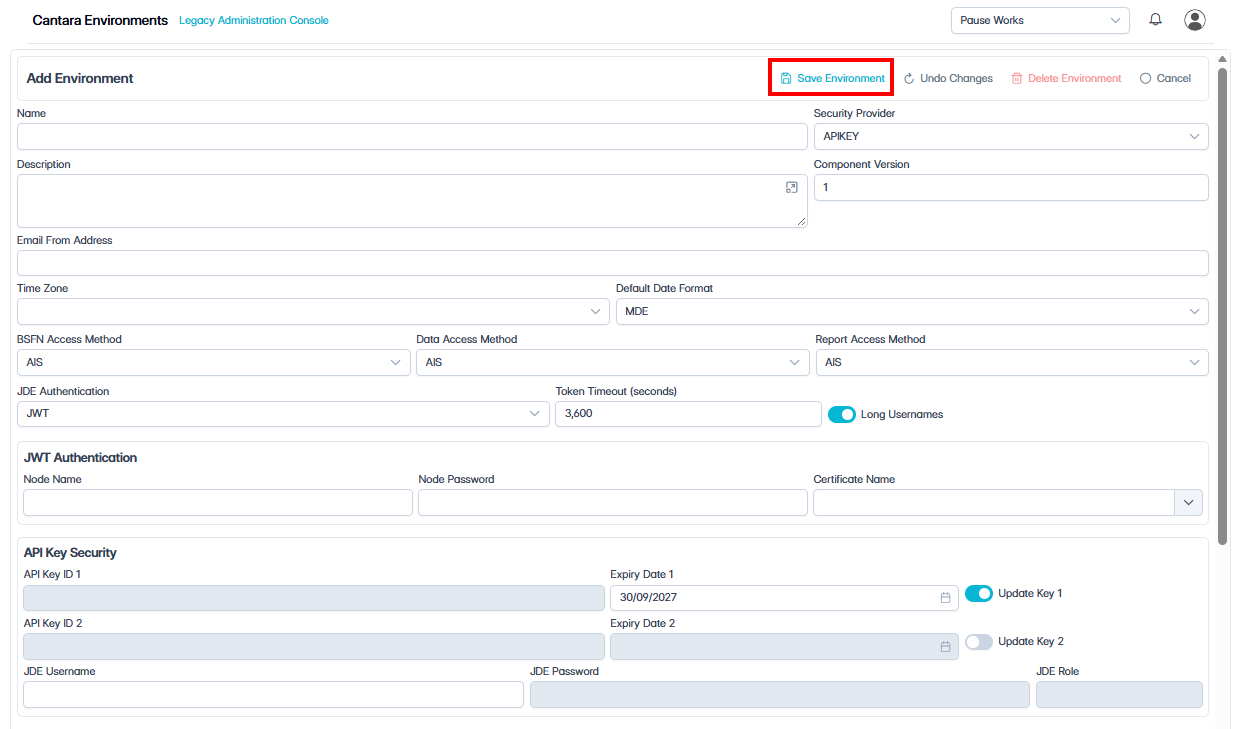Open the Certificate Name dropdown arrow
The height and width of the screenshot is (729, 1233).
coord(1188,503)
